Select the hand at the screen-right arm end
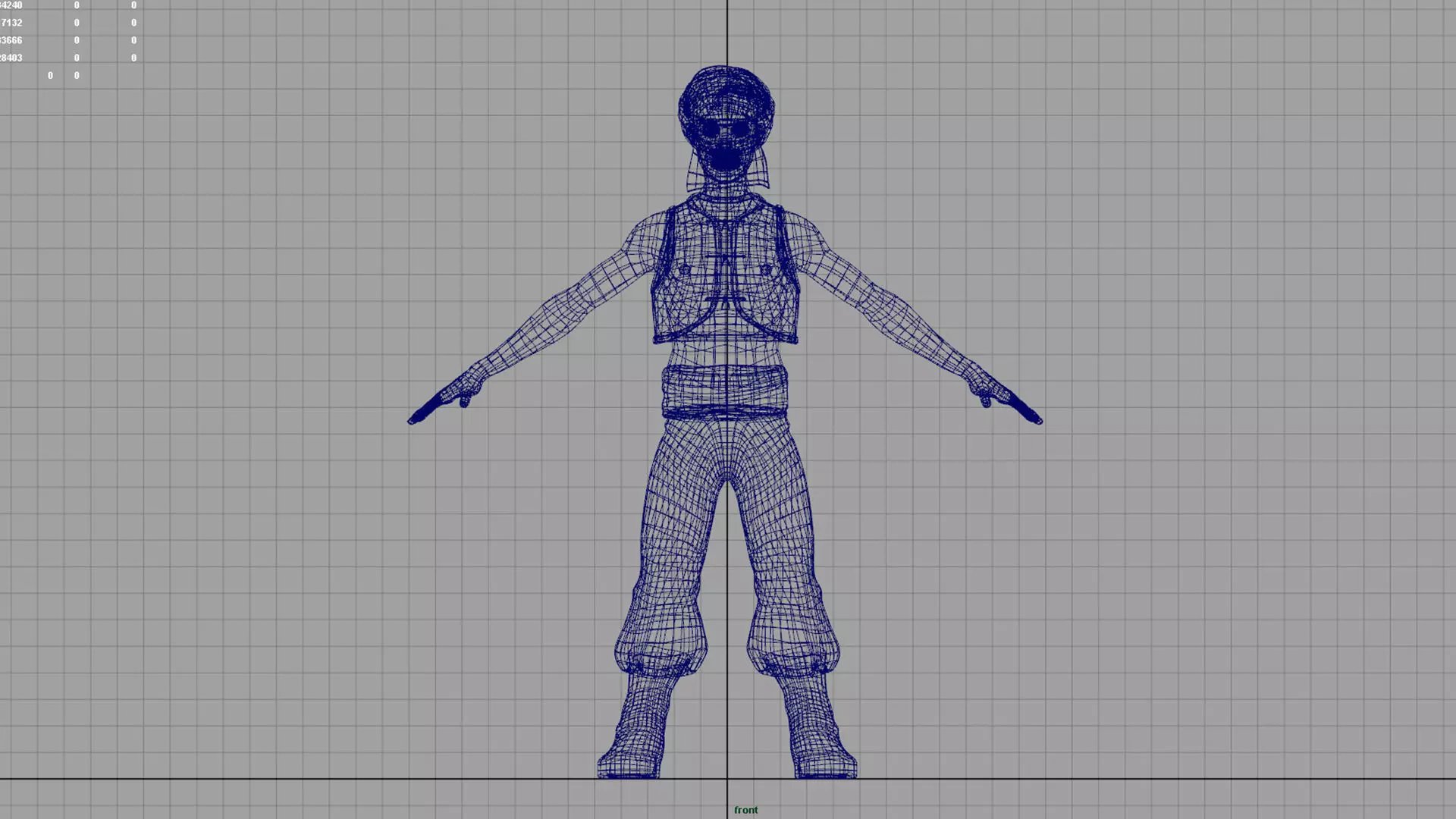1456x819 pixels. point(1003,395)
